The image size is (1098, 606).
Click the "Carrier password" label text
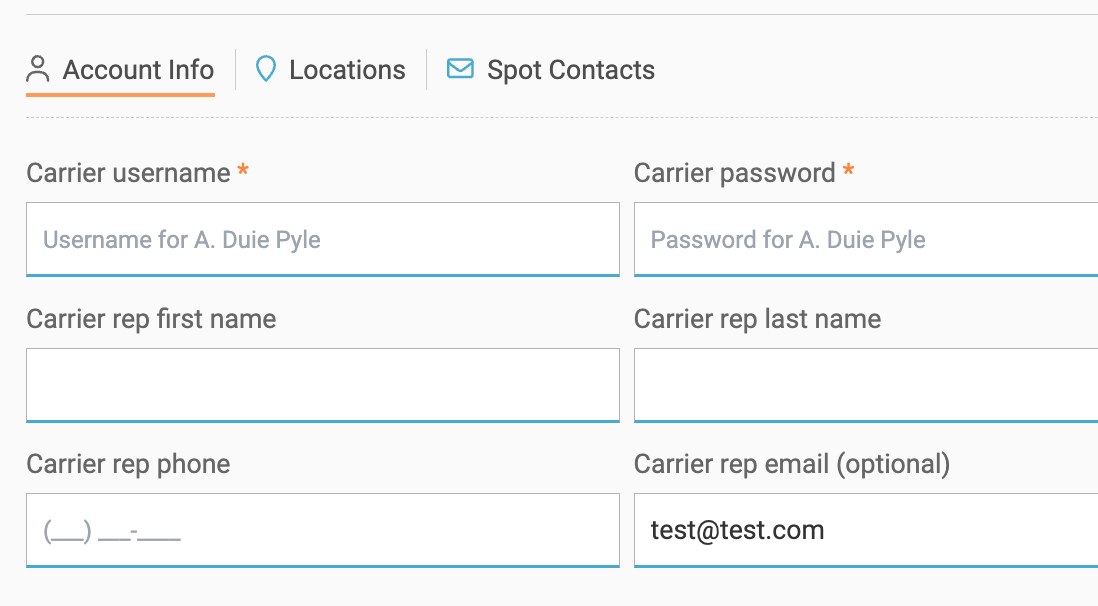click(x=734, y=173)
